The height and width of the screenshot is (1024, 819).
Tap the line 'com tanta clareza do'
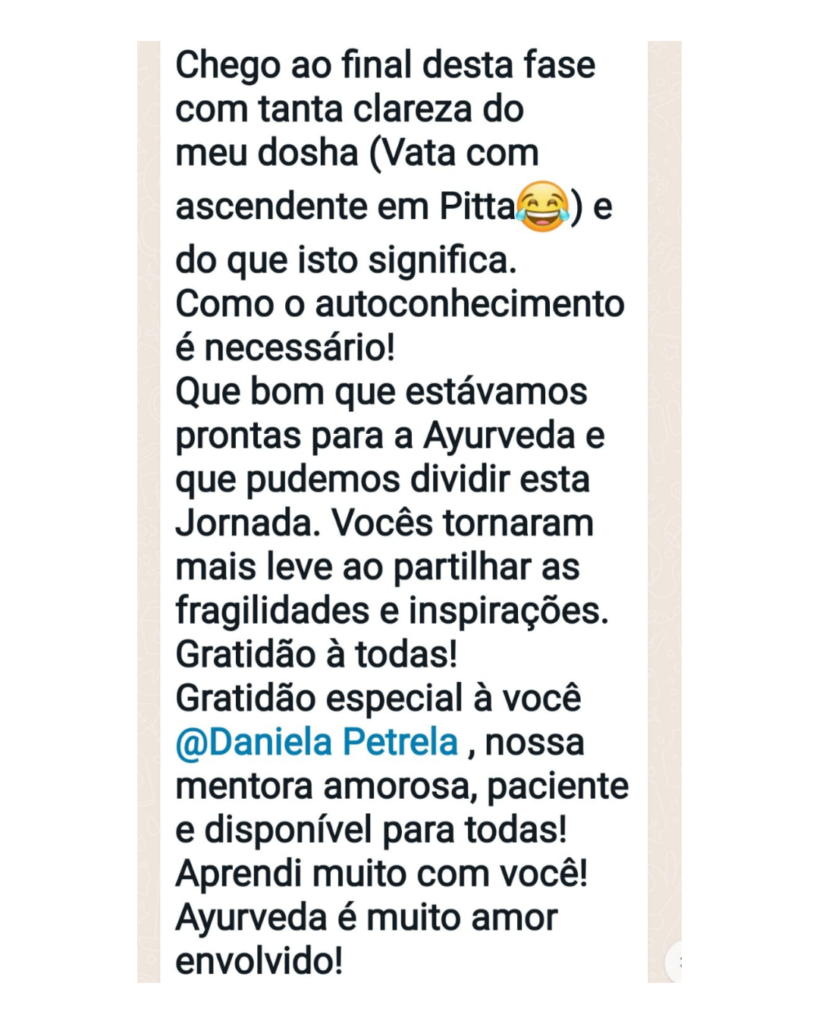[349, 109]
